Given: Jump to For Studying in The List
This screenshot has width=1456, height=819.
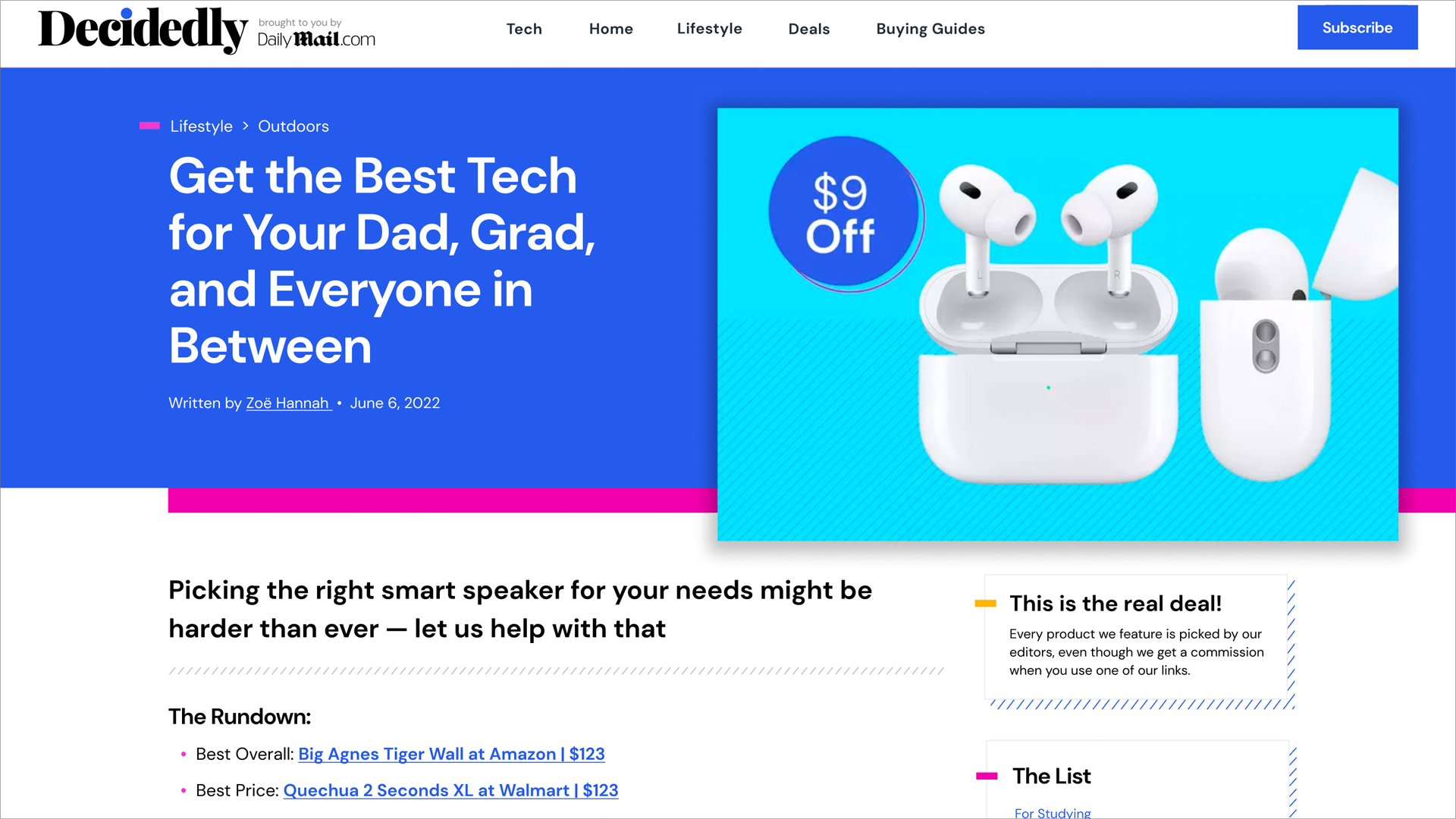Looking at the screenshot, I should point(1053,812).
